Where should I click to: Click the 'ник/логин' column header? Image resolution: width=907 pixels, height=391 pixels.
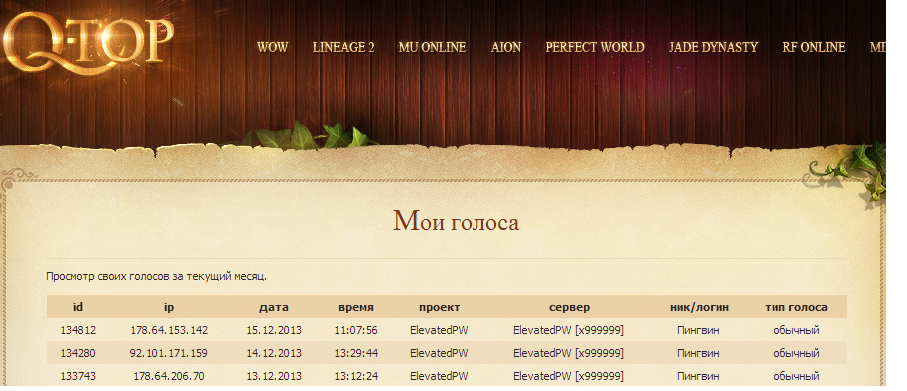[x=699, y=308]
